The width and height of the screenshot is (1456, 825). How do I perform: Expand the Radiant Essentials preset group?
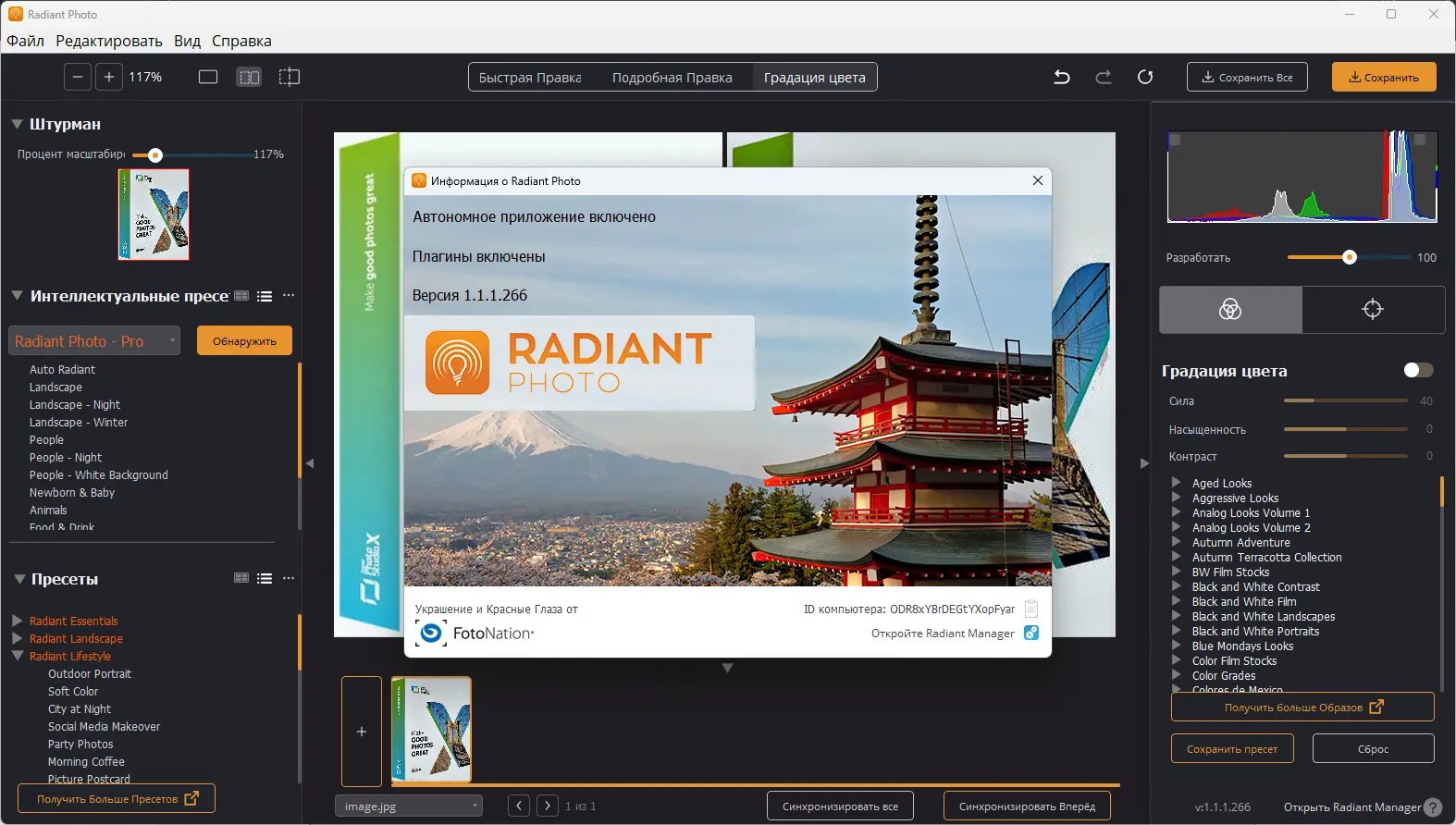click(18, 621)
